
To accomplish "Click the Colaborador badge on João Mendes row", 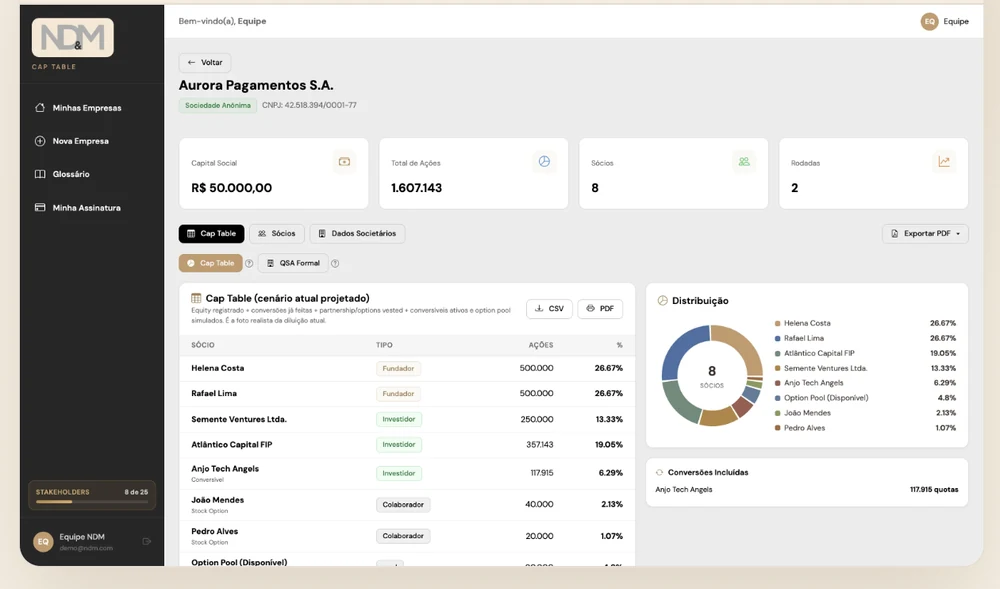I will click(403, 504).
